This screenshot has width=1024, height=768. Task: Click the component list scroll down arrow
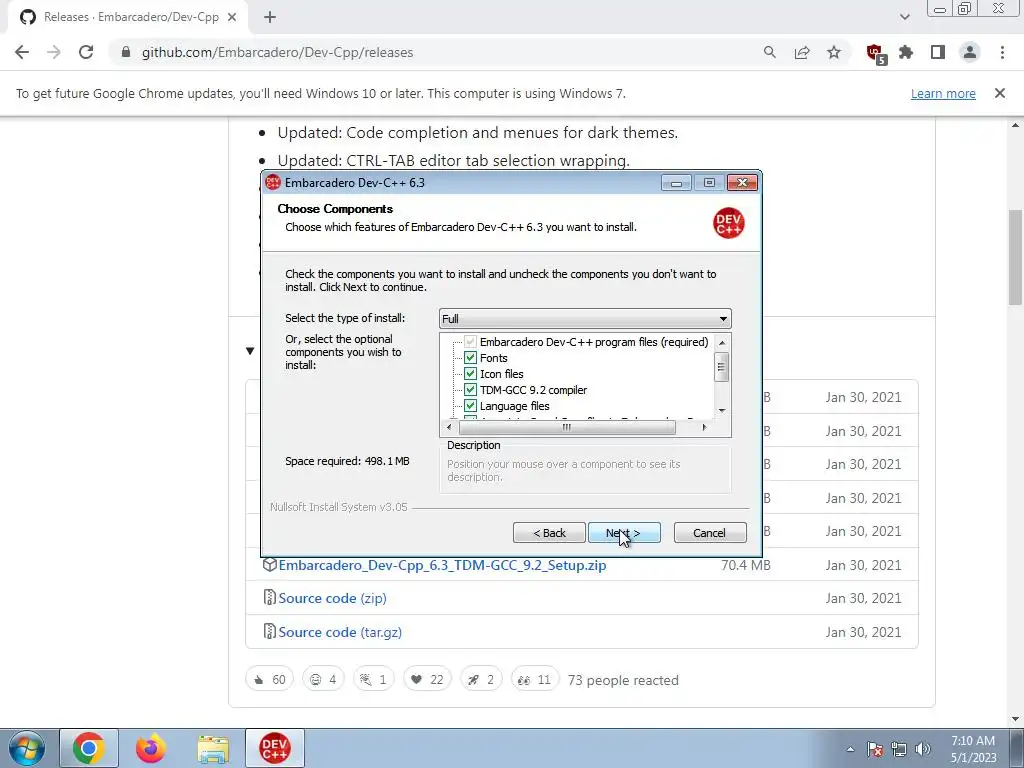[x=722, y=411]
